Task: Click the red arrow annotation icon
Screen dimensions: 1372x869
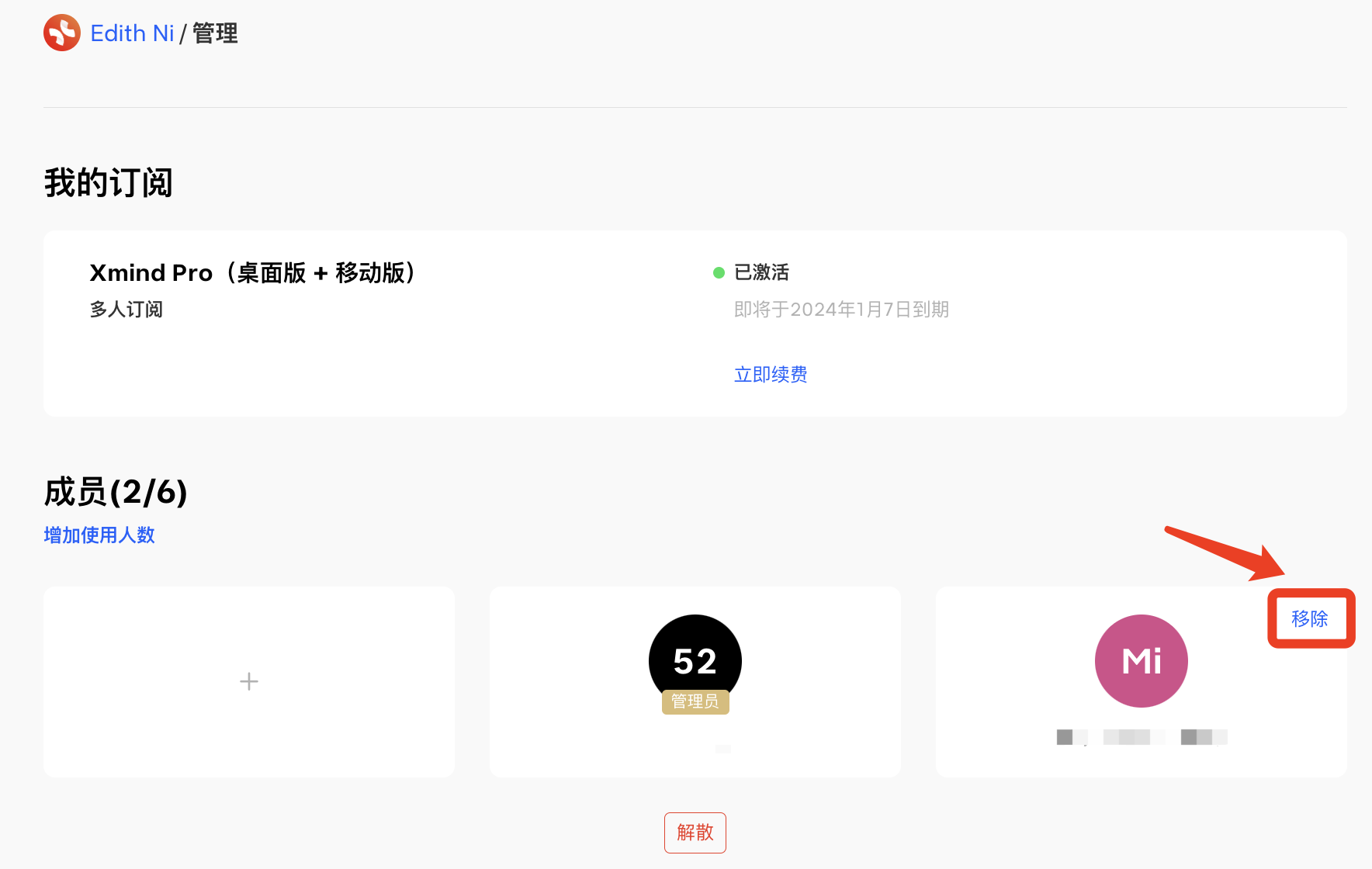Action: point(1225,553)
